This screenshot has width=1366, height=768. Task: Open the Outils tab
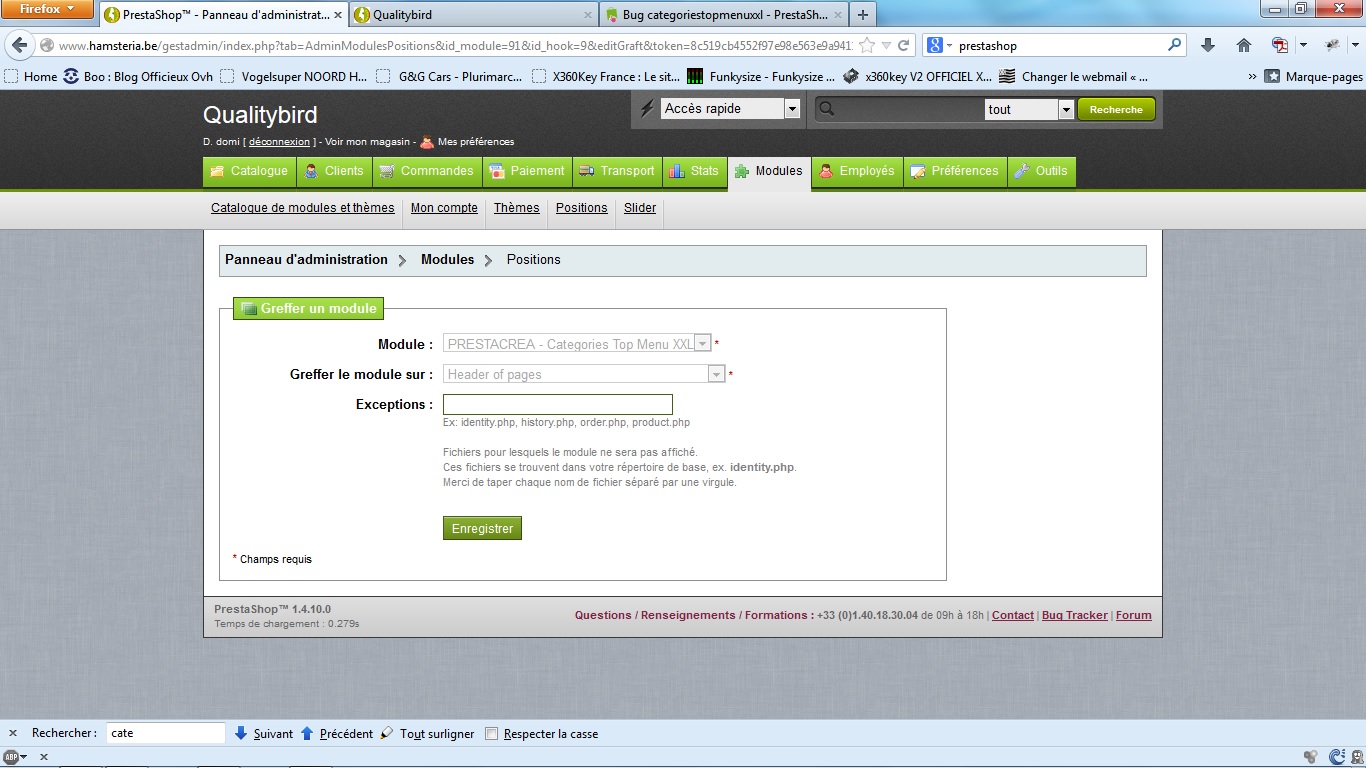pos(1041,171)
